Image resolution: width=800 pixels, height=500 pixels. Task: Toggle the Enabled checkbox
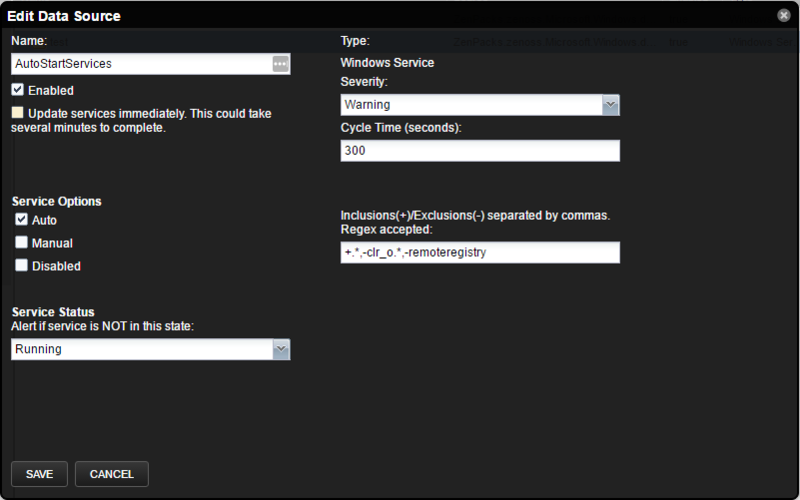pyautogui.click(x=18, y=90)
